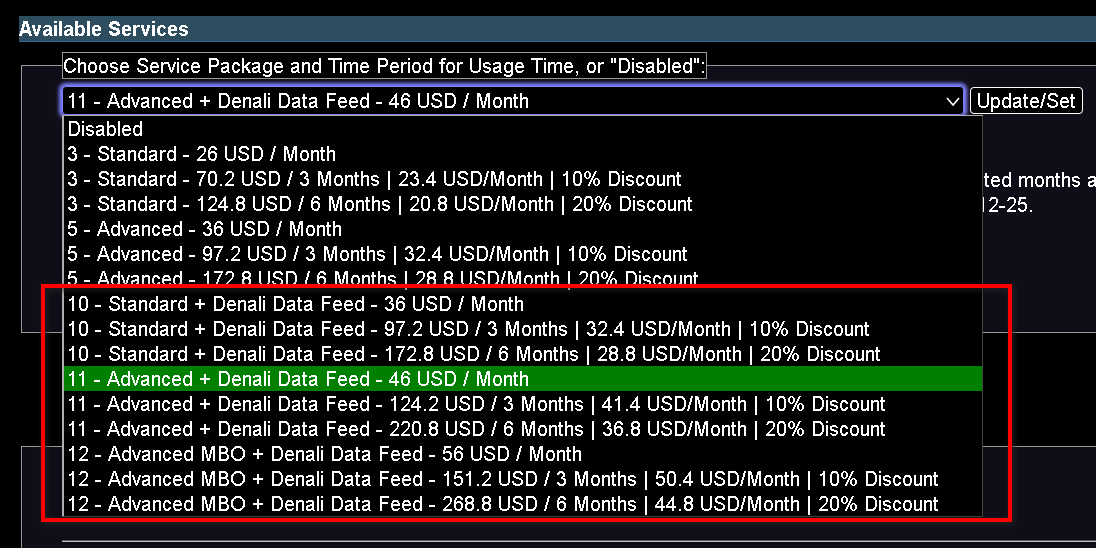
Task: Collapse the service package dropdown arrow
Action: 952,101
